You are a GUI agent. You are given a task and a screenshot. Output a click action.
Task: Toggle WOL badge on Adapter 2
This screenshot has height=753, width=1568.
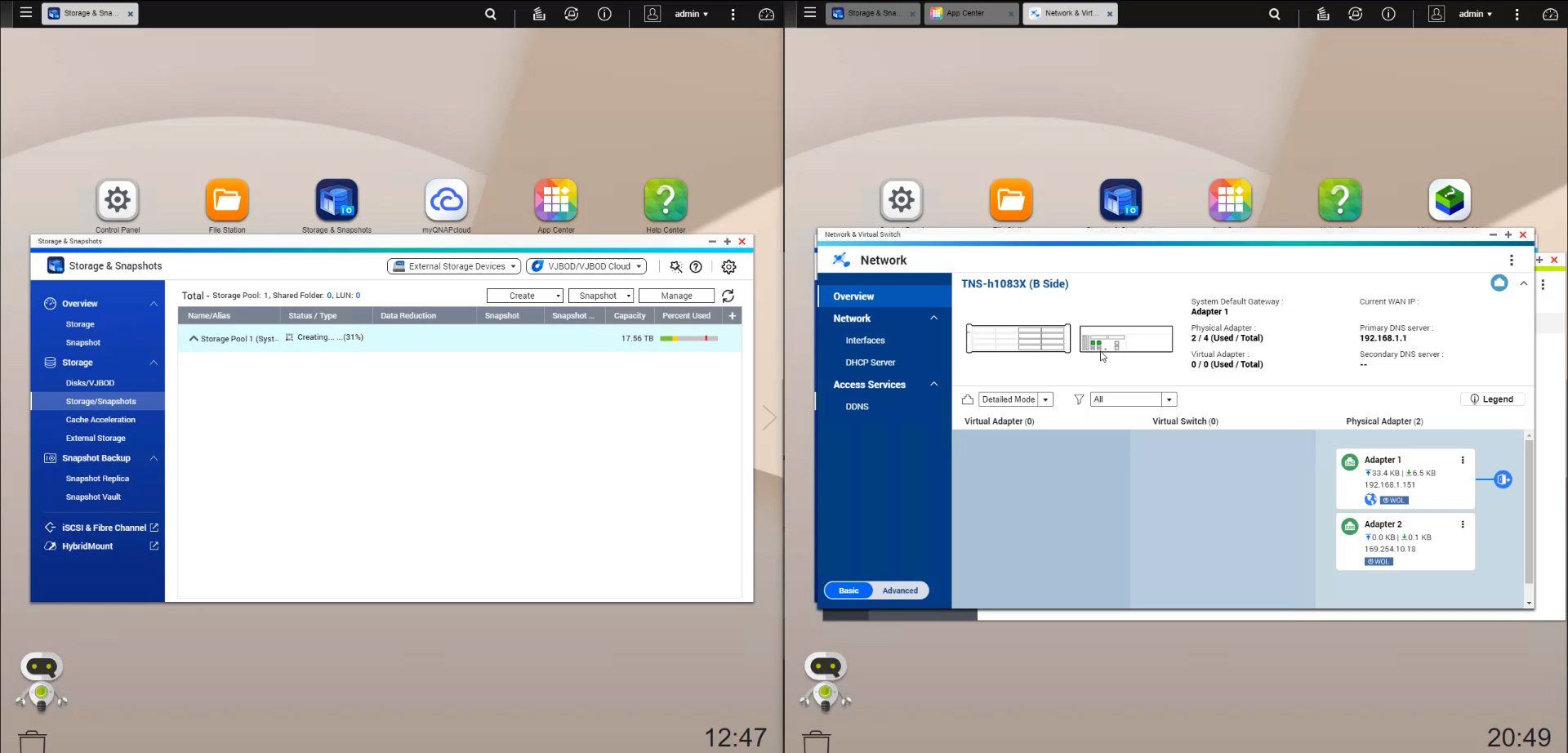coord(1379,562)
